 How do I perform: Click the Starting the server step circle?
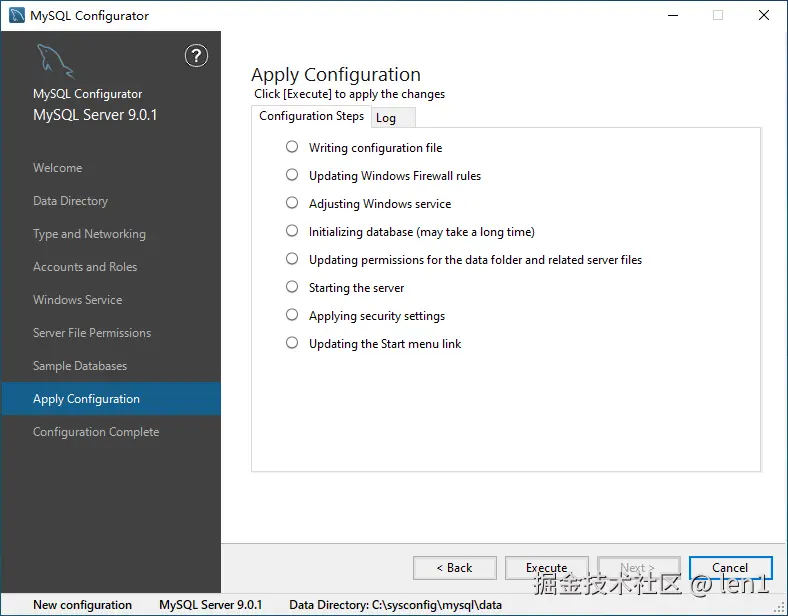292,286
